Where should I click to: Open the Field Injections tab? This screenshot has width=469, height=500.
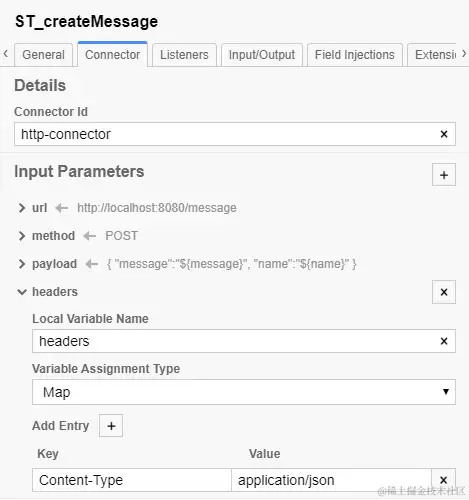pos(355,55)
